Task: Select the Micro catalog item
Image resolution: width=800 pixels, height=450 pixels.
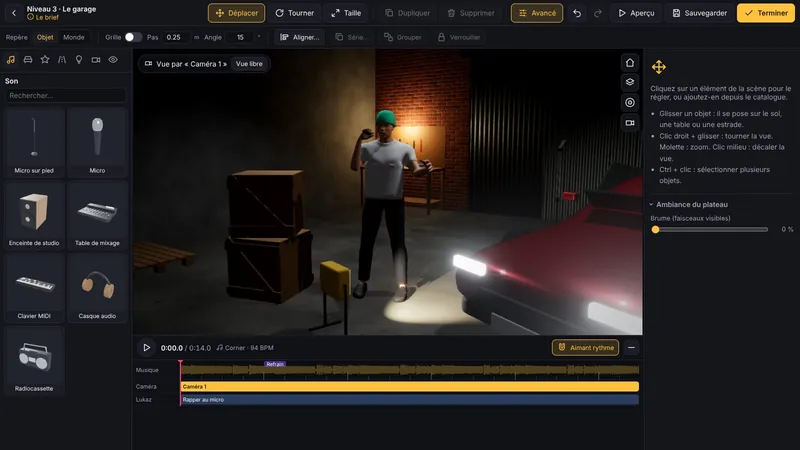Action: (97, 143)
